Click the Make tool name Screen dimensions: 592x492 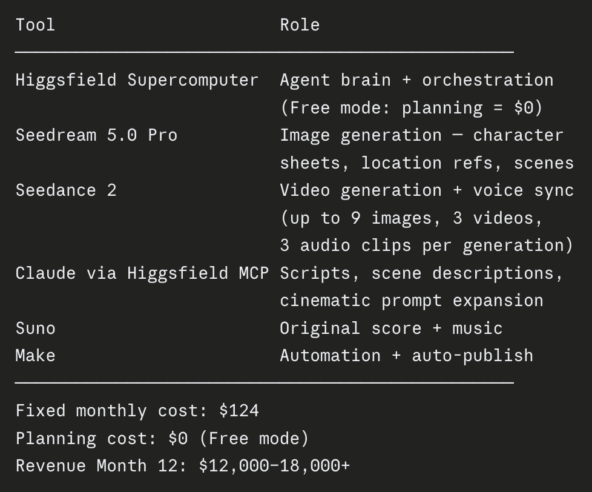pyautogui.click(x=35, y=356)
